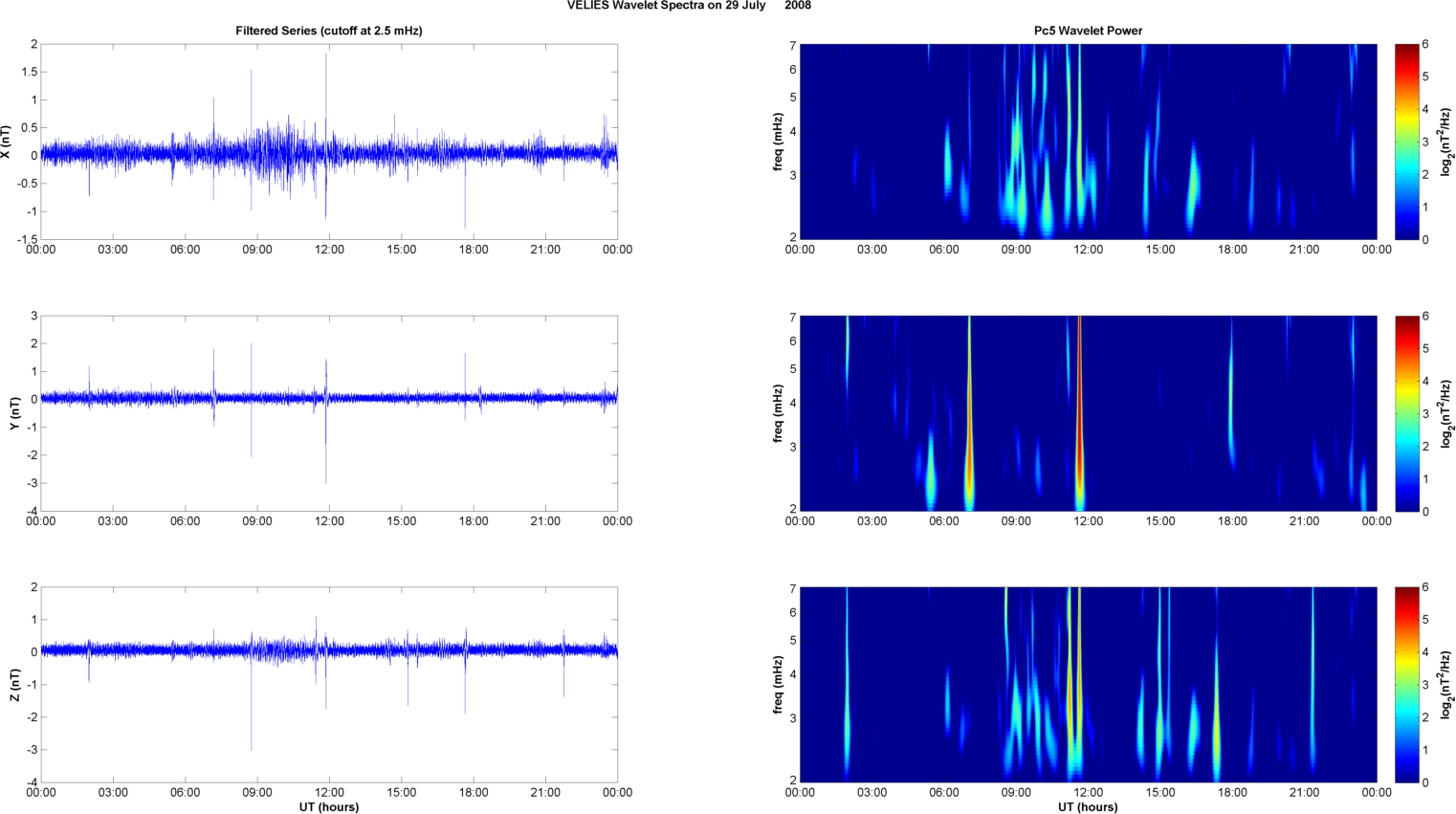Click the log2(nT²/Hz) label of the middle color bar
Image resolution: width=1456 pixels, height=814 pixels.
(1448, 413)
